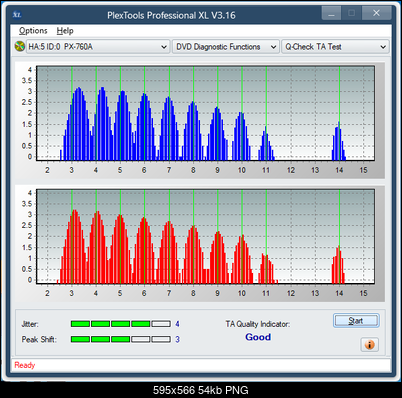
Task: Click the TA Quality Indicator label
Action: tap(258, 324)
